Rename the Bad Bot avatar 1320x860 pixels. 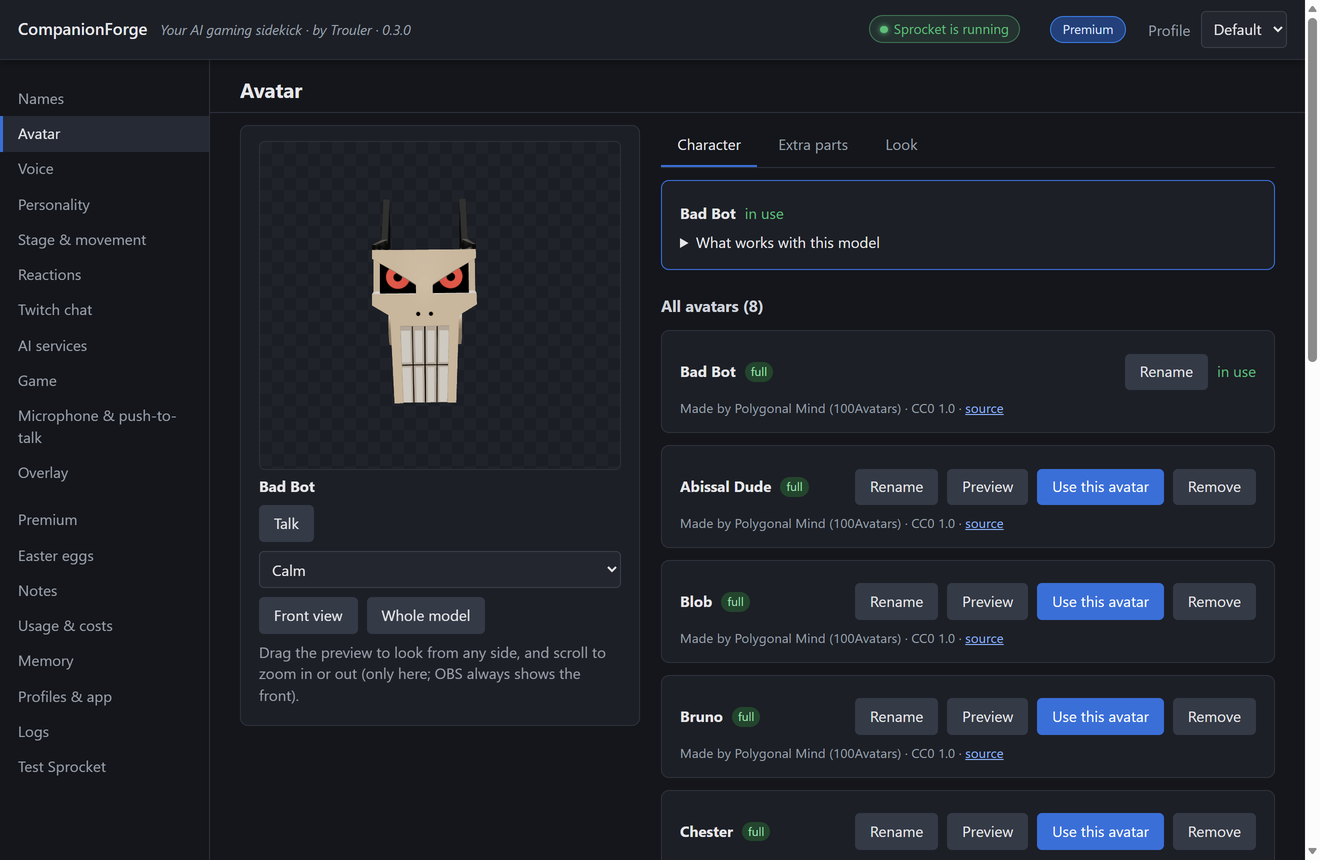(x=1166, y=372)
